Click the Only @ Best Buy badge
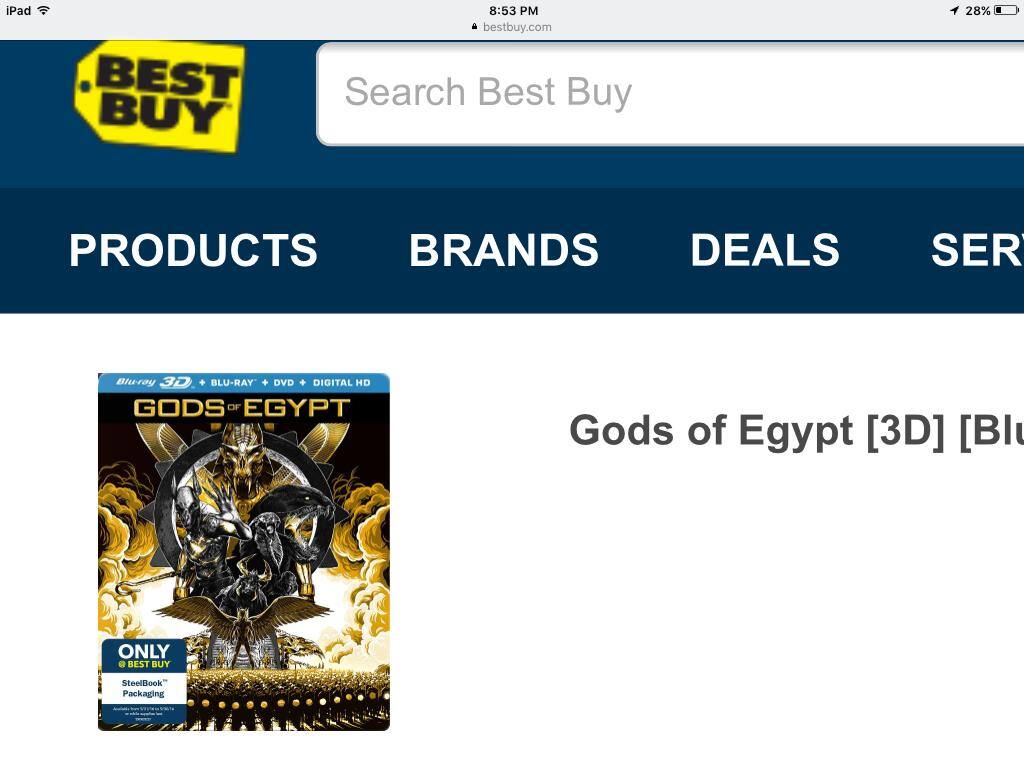The image size is (1024, 768). tap(144, 656)
